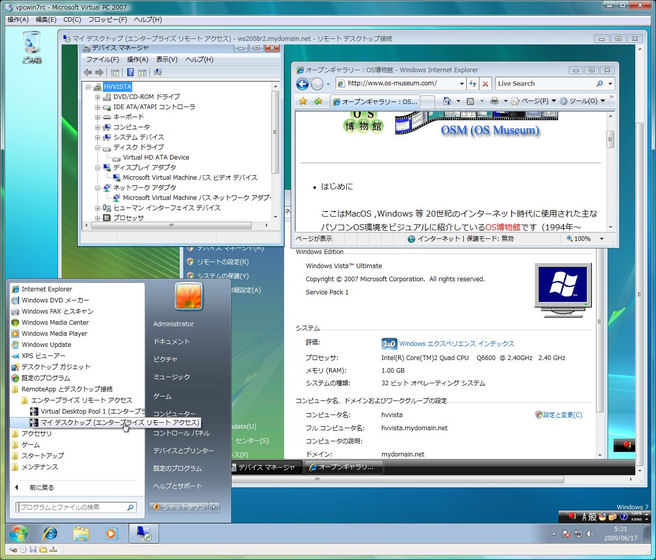Viewport: 656px width, 560px height.
Task: Collapse the HVVISTA root node
Action: [88, 87]
